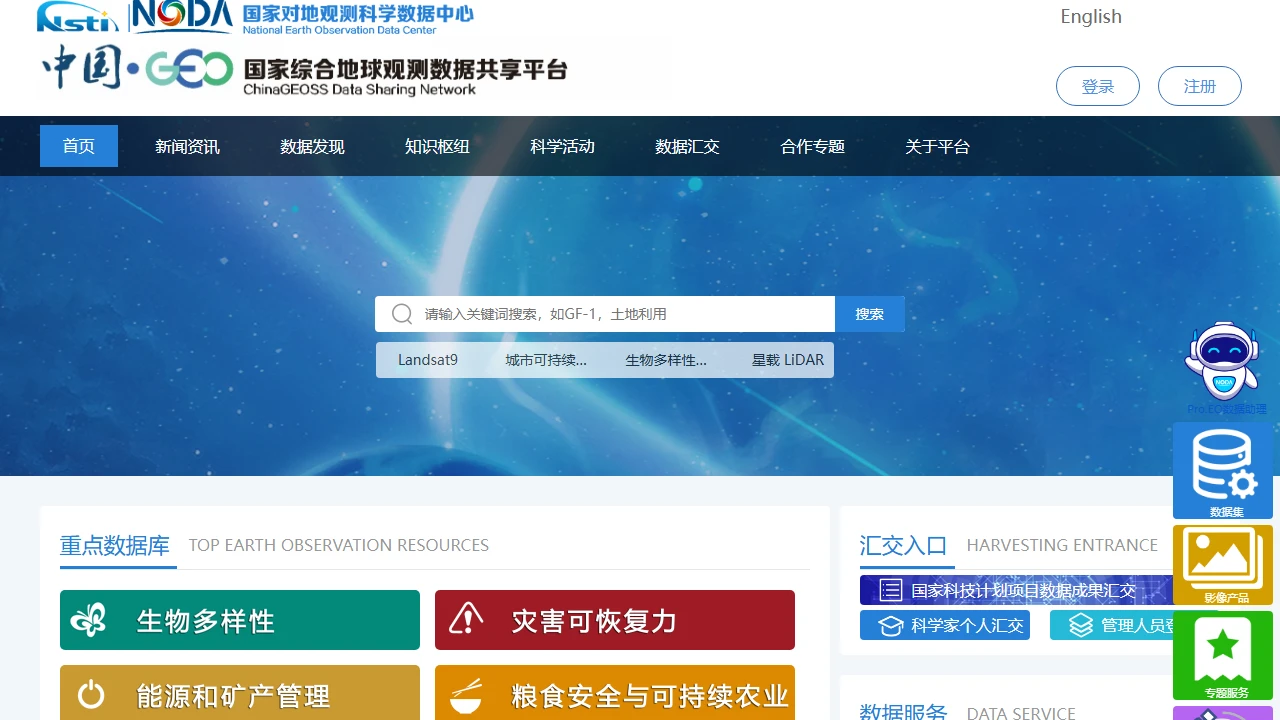Click the 登录 login button
This screenshot has width=1280, height=720.
(1097, 86)
